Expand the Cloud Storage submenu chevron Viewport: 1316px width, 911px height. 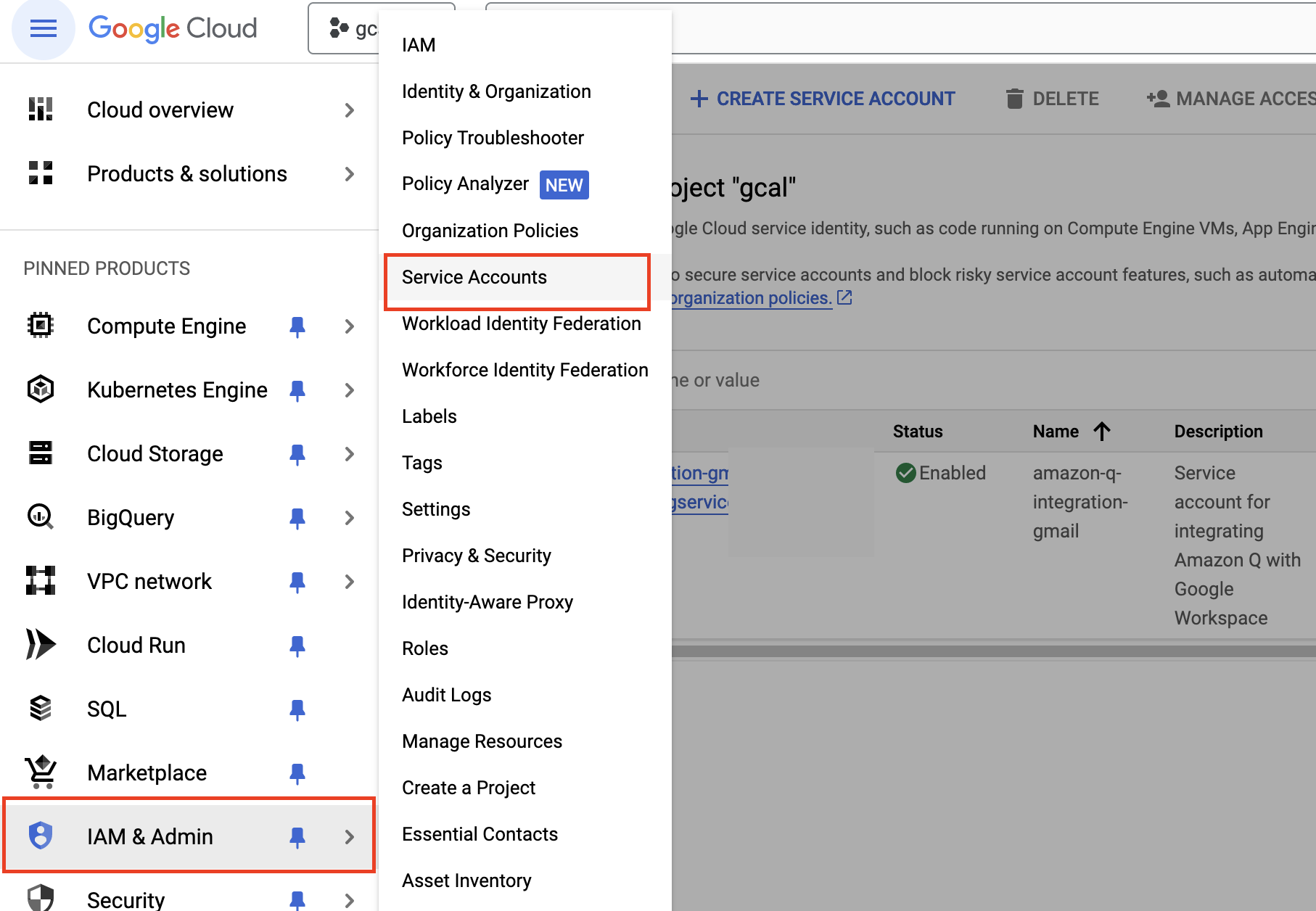(x=350, y=454)
